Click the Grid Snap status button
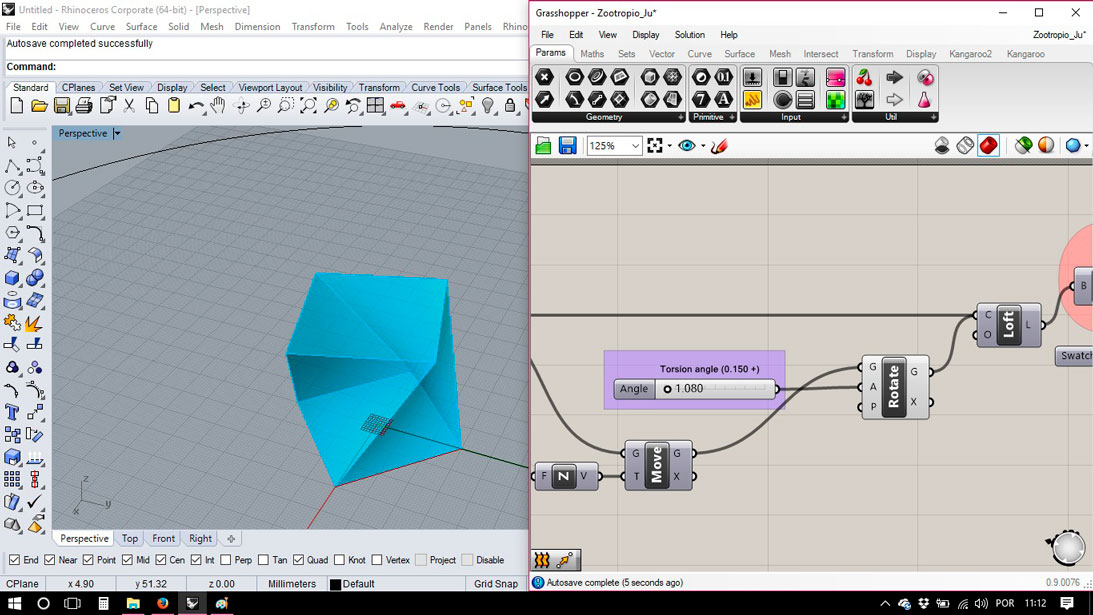 coord(496,584)
